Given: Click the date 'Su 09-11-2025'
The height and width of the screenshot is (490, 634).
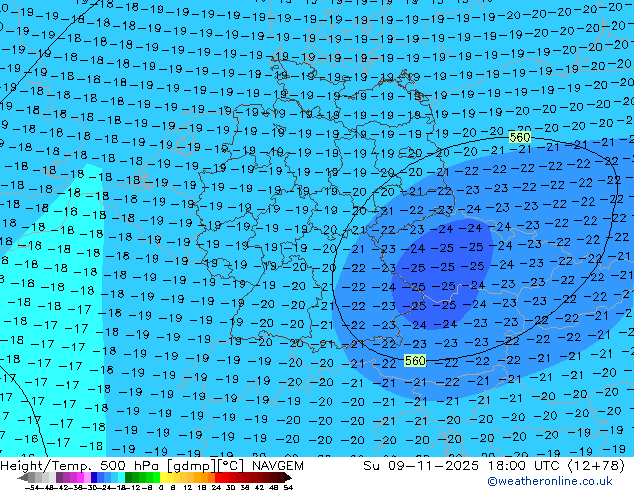Looking at the screenshot, I should (x=421, y=465).
